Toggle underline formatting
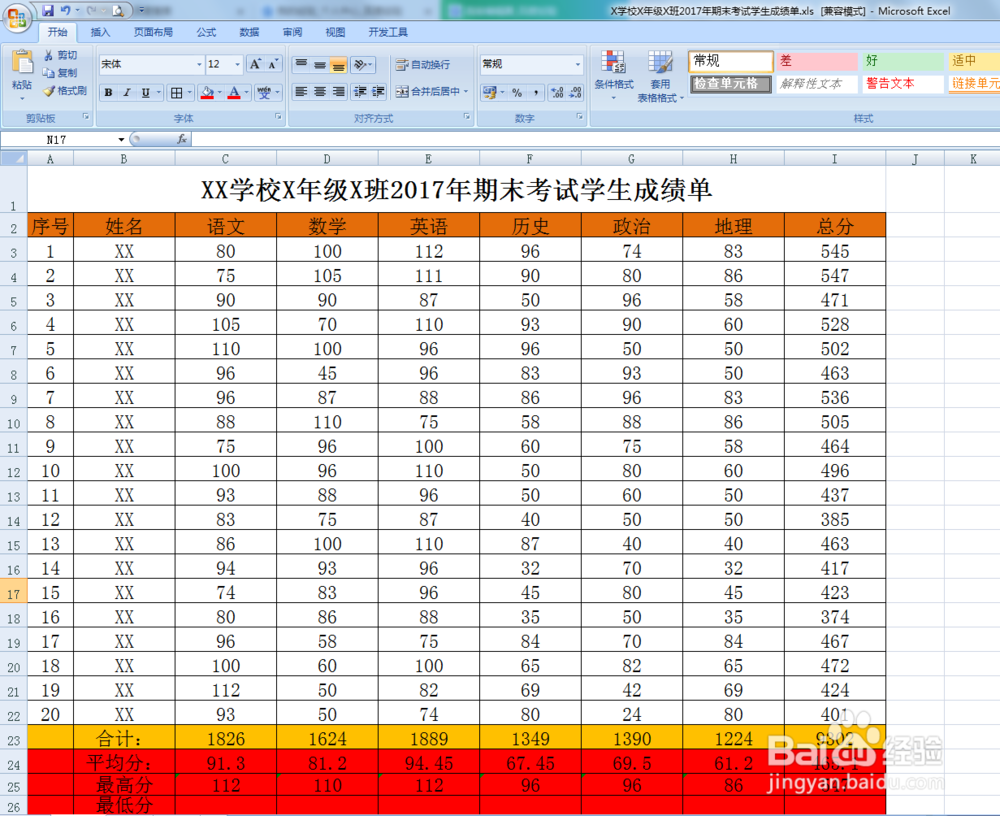The image size is (1000, 816). point(145,93)
